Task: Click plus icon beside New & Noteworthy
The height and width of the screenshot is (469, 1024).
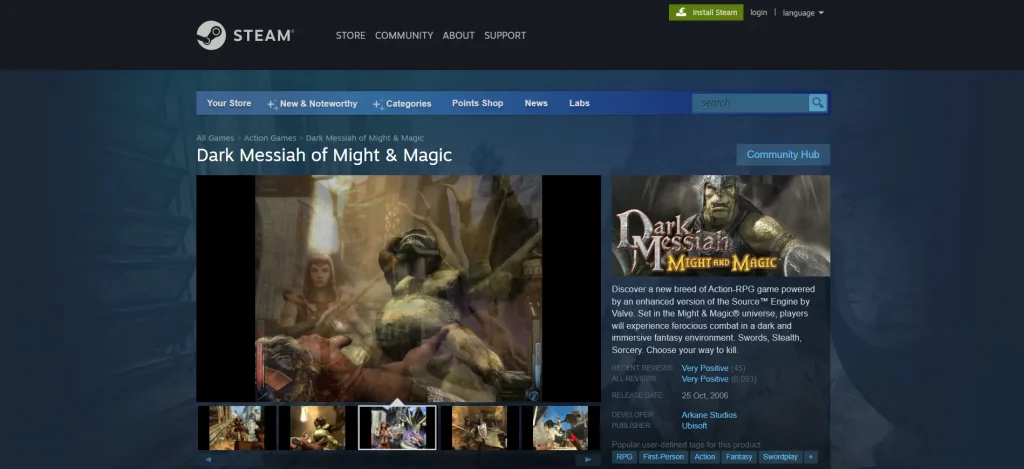Action: 272,104
